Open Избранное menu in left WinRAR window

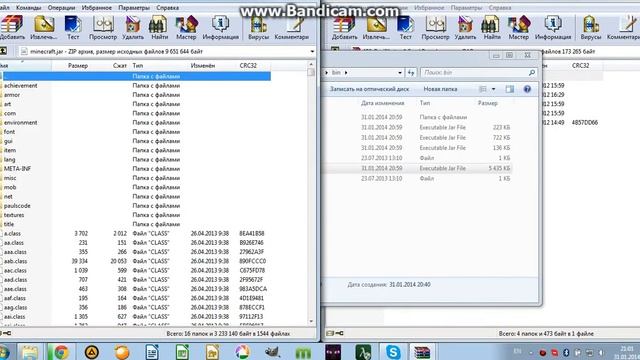click(x=97, y=8)
